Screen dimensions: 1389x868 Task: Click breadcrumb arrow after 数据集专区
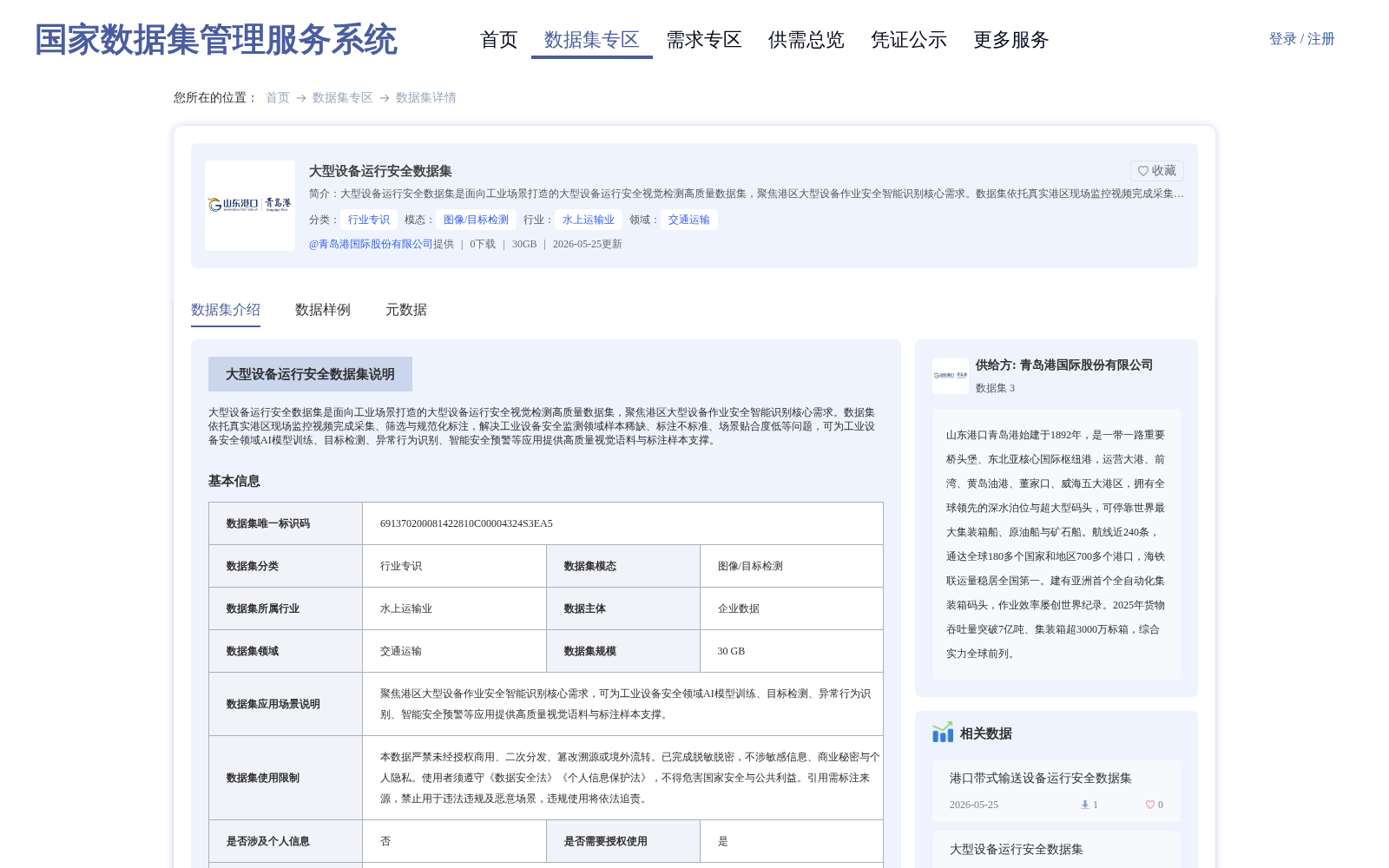385,98
